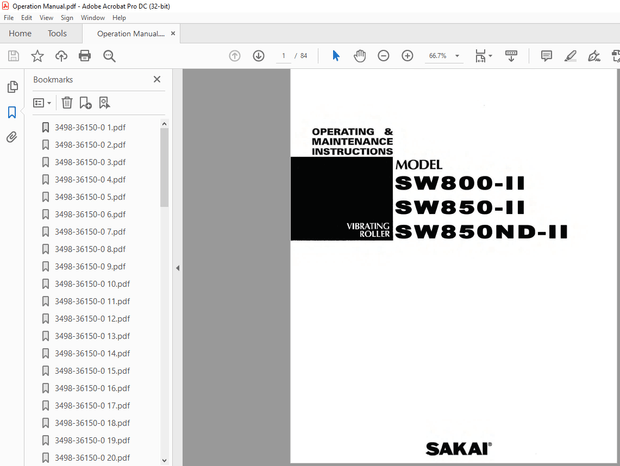Select the arrow Selection tool
Image resolution: width=620 pixels, height=466 pixels.
point(336,56)
